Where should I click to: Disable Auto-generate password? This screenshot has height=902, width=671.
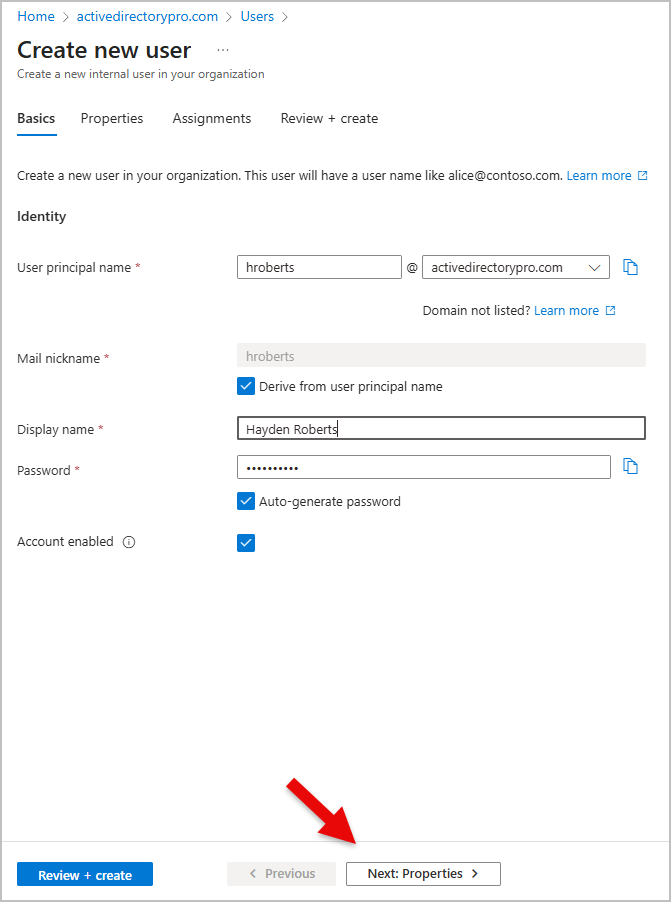pos(246,500)
